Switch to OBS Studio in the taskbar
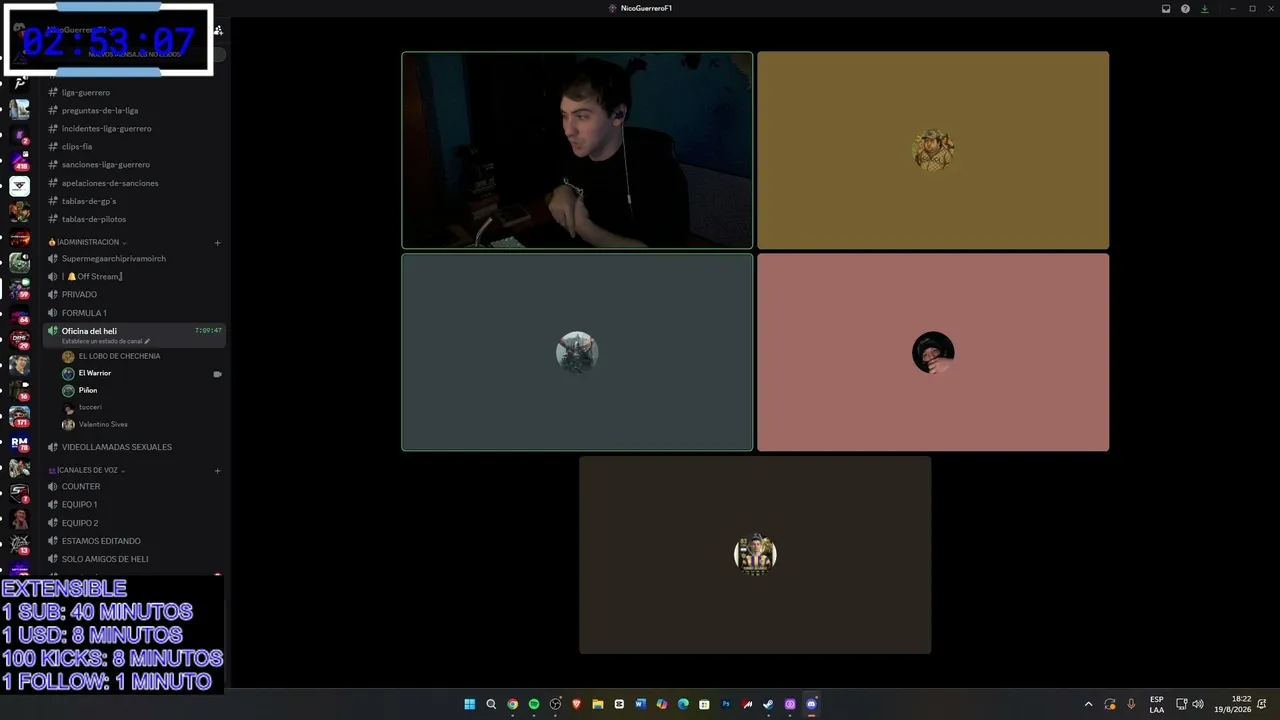This screenshot has width=1280, height=720. 555,704
